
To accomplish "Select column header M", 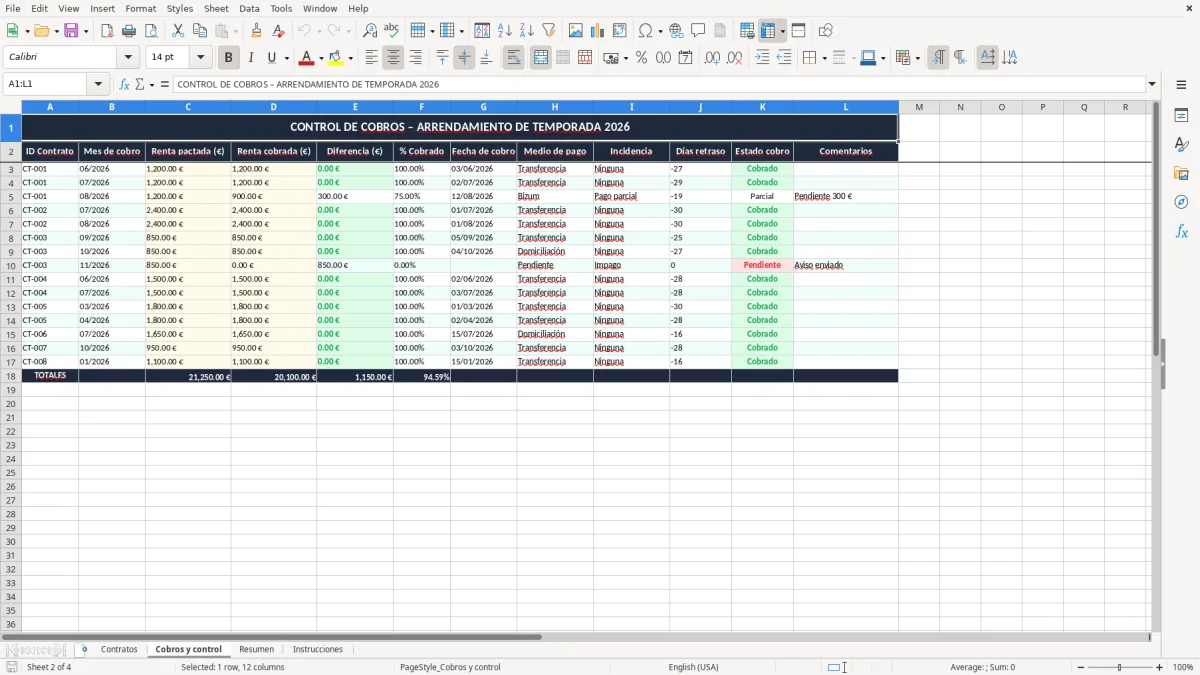I will [x=919, y=107].
